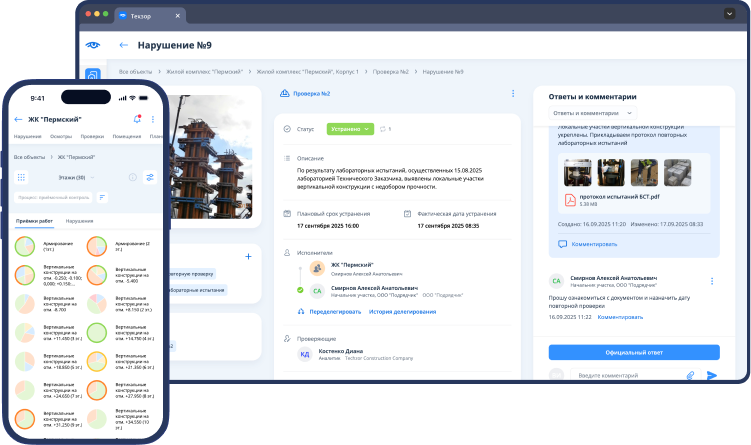Click the buildings icon in the desktop sidebar
Image resolution: width=751 pixels, height=445 pixels.
click(x=93, y=75)
